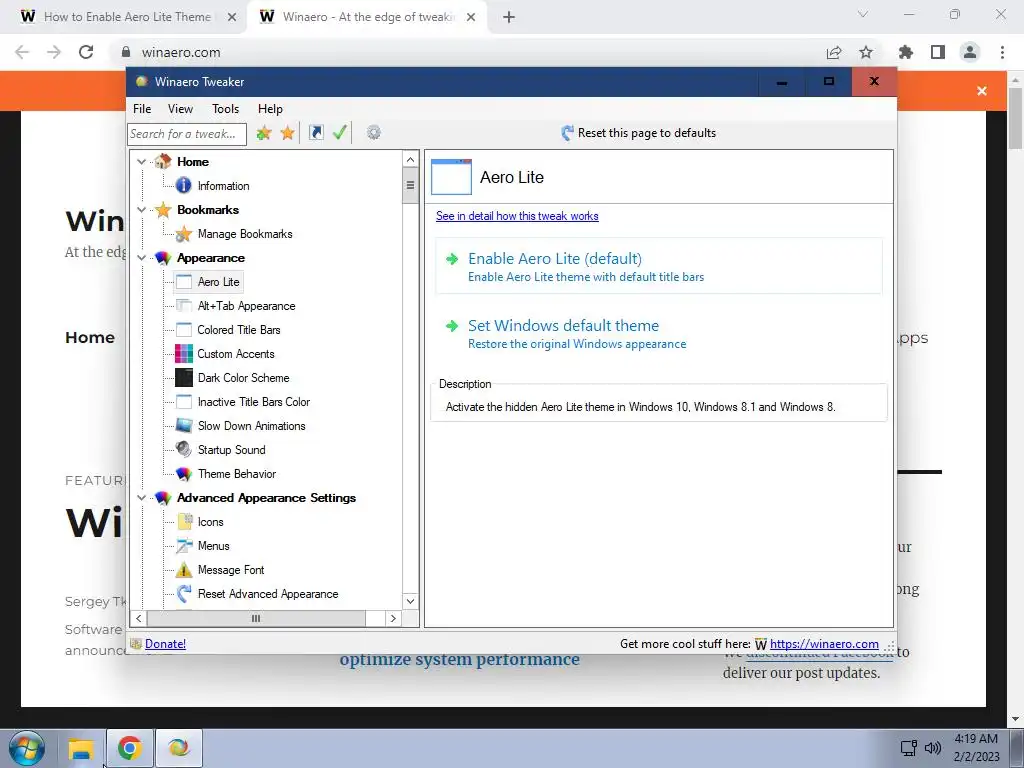Collapse the Home tree node

(142, 162)
